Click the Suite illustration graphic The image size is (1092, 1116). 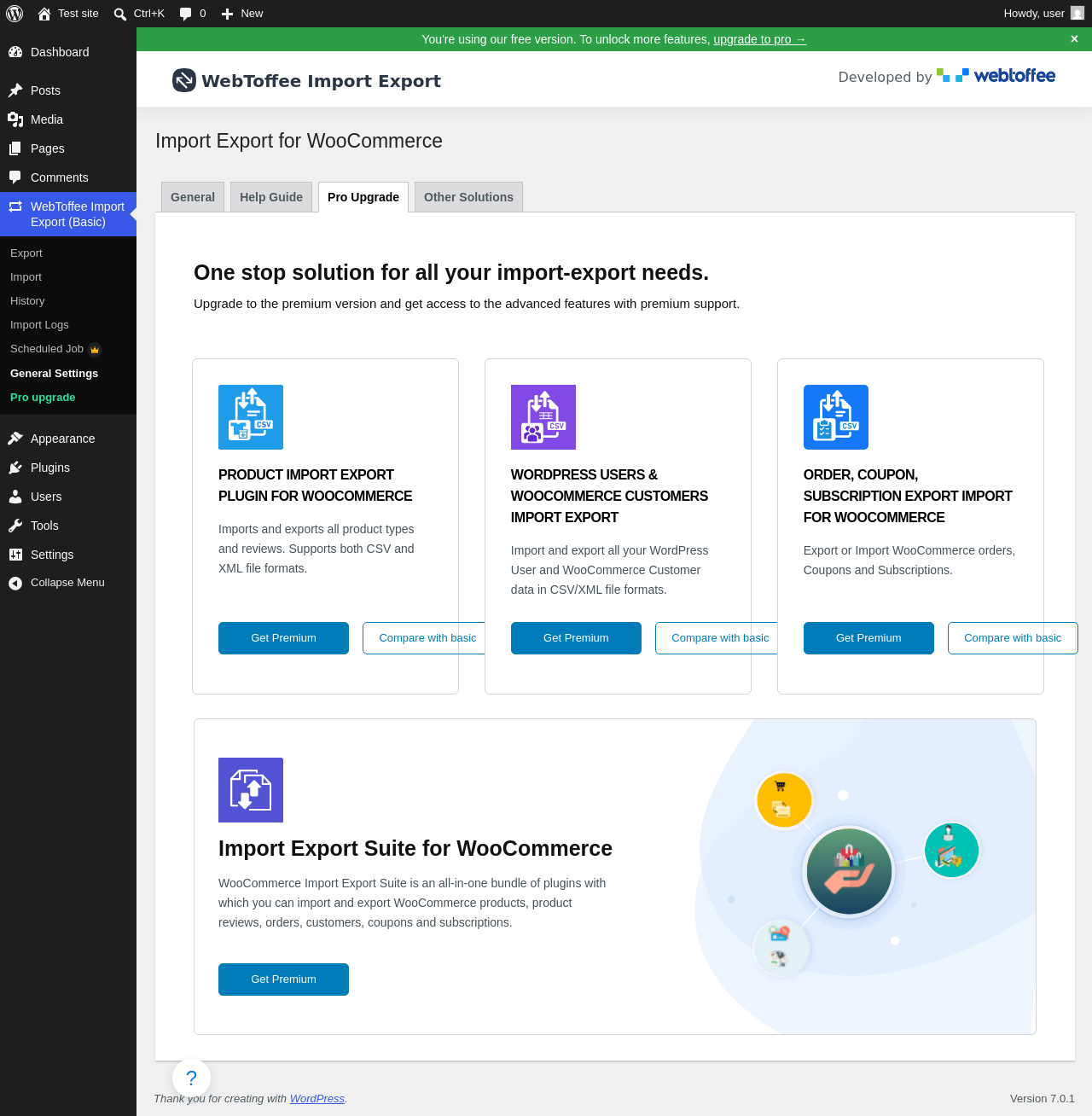(x=864, y=876)
